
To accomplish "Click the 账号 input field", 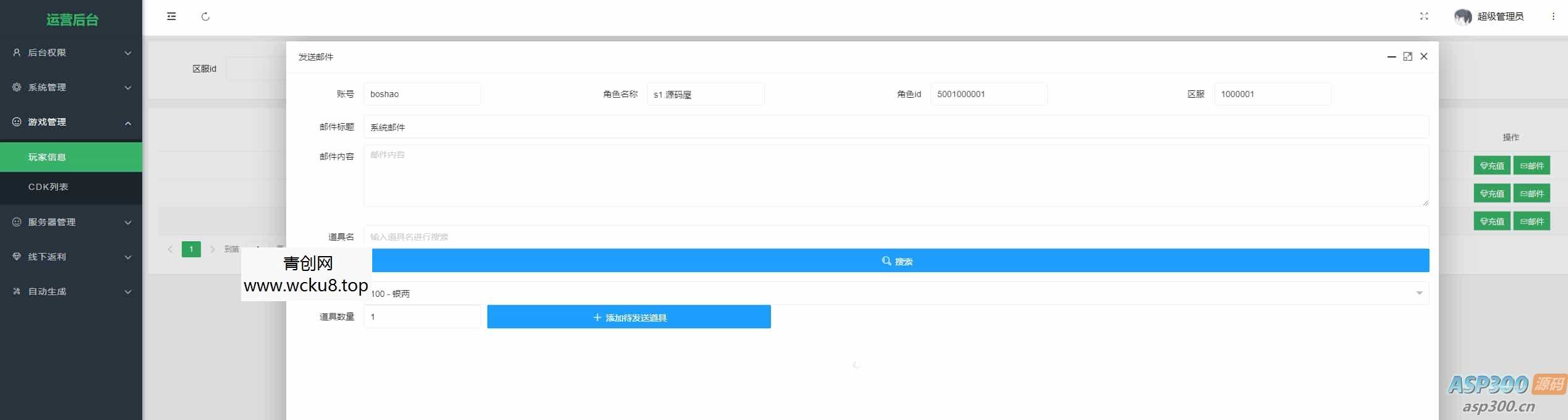I will [422, 94].
